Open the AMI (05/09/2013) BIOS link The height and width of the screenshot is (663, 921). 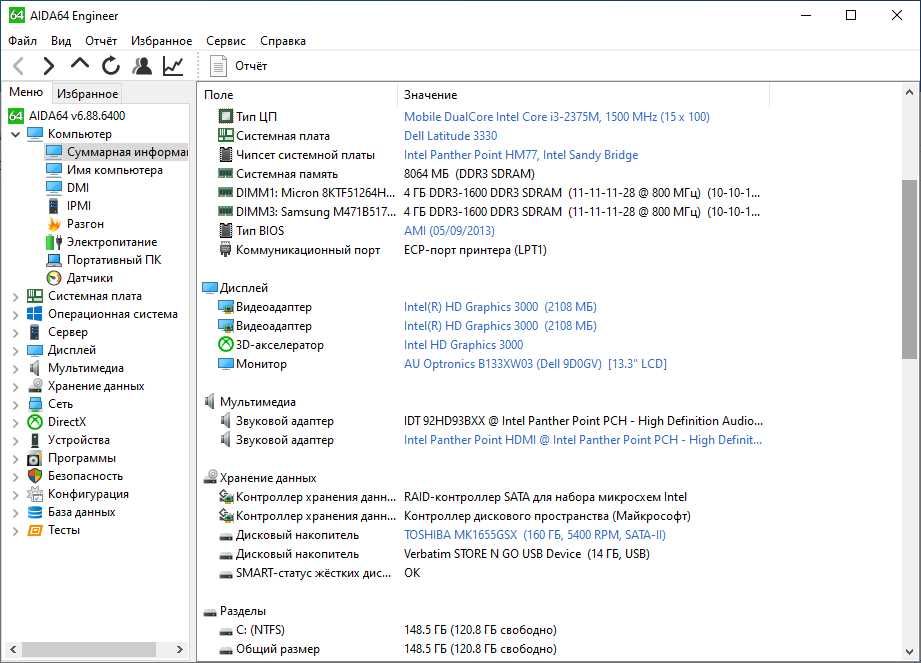[449, 231]
